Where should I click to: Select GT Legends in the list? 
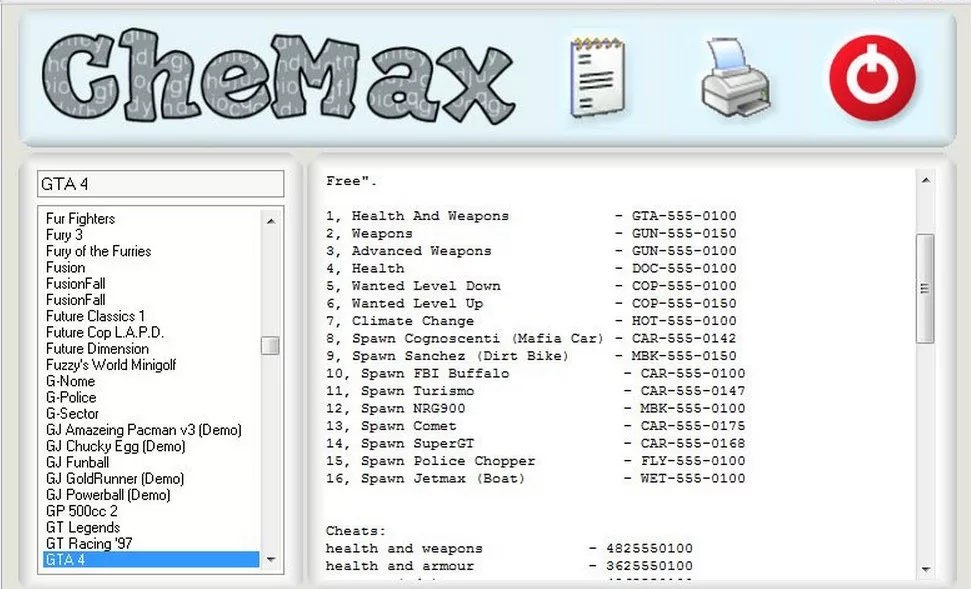(x=83, y=527)
